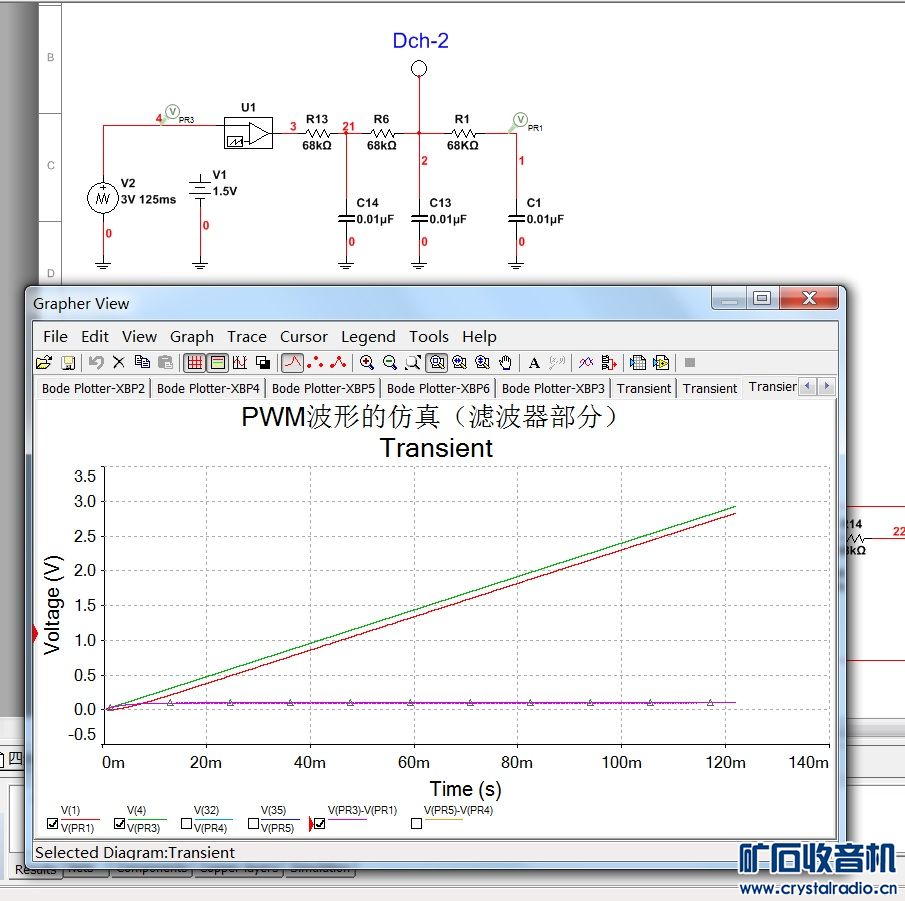Image resolution: width=905 pixels, height=901 pixels.
Task: Click the vertical zoom icon
Action: pos(483,362)
